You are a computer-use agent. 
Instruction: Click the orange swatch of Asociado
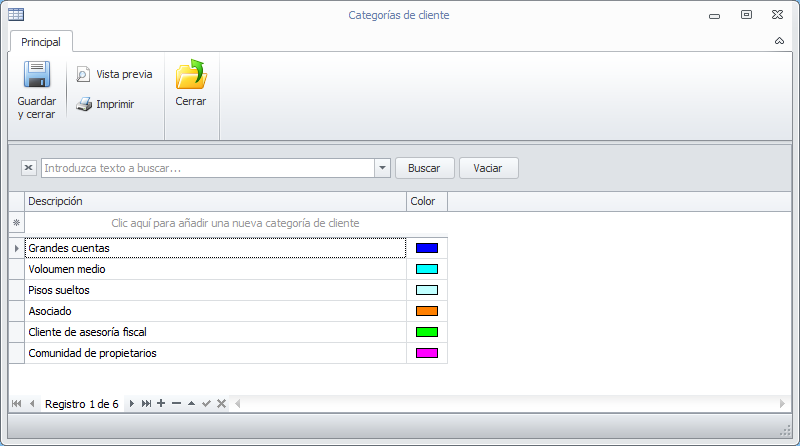point(427,311)
